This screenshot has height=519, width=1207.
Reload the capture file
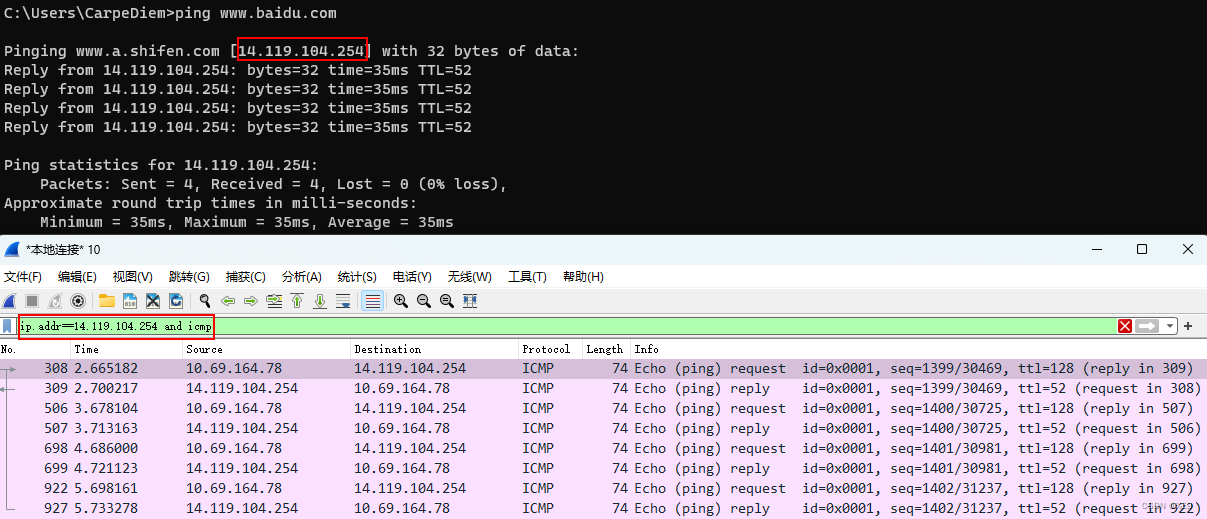176,301
